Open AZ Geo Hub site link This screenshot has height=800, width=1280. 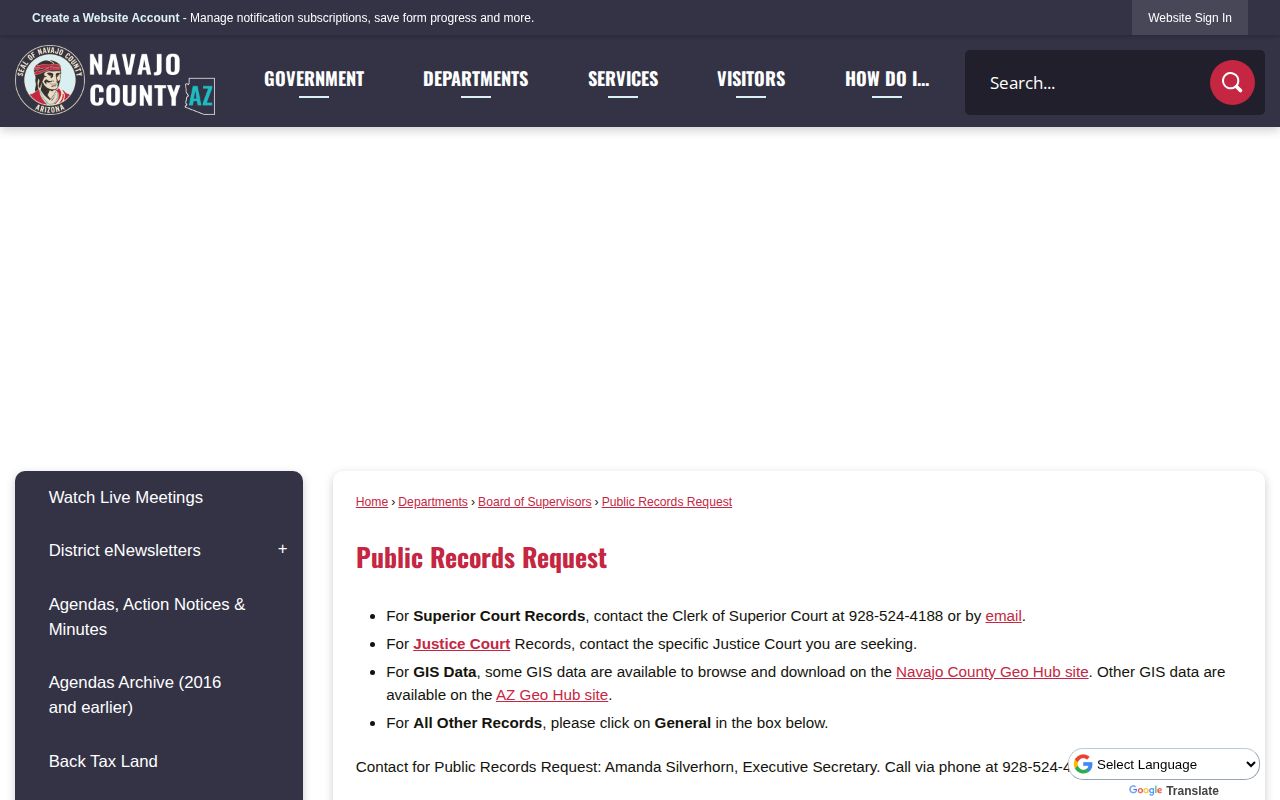click(552, 695)
